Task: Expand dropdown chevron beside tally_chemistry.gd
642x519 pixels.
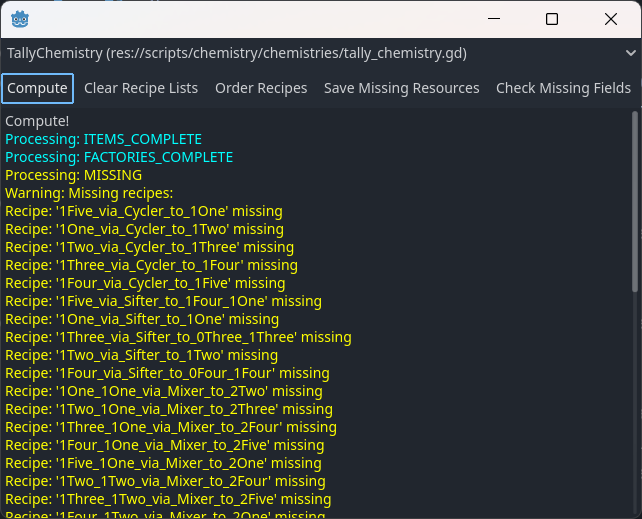Action: (x=631, y=53)
